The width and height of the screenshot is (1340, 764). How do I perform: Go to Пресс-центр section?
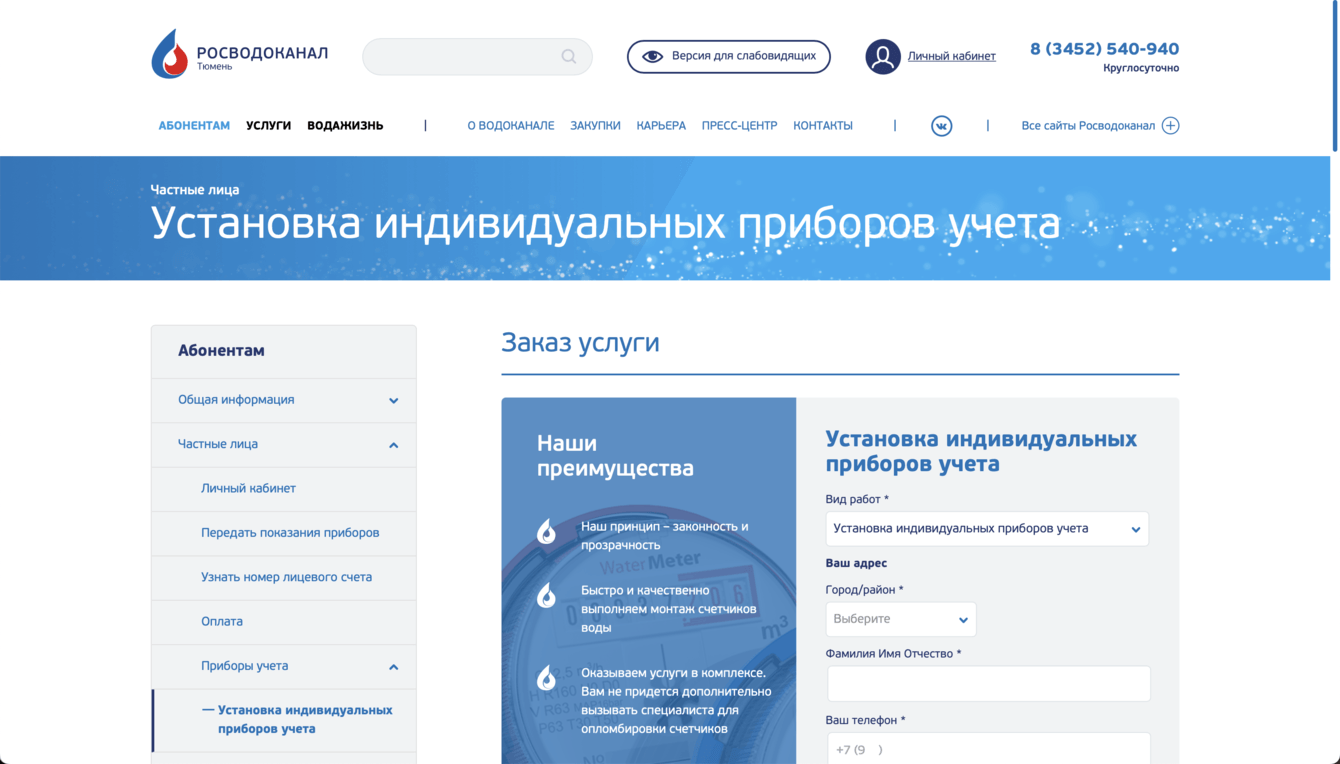(x=739, y=126)
